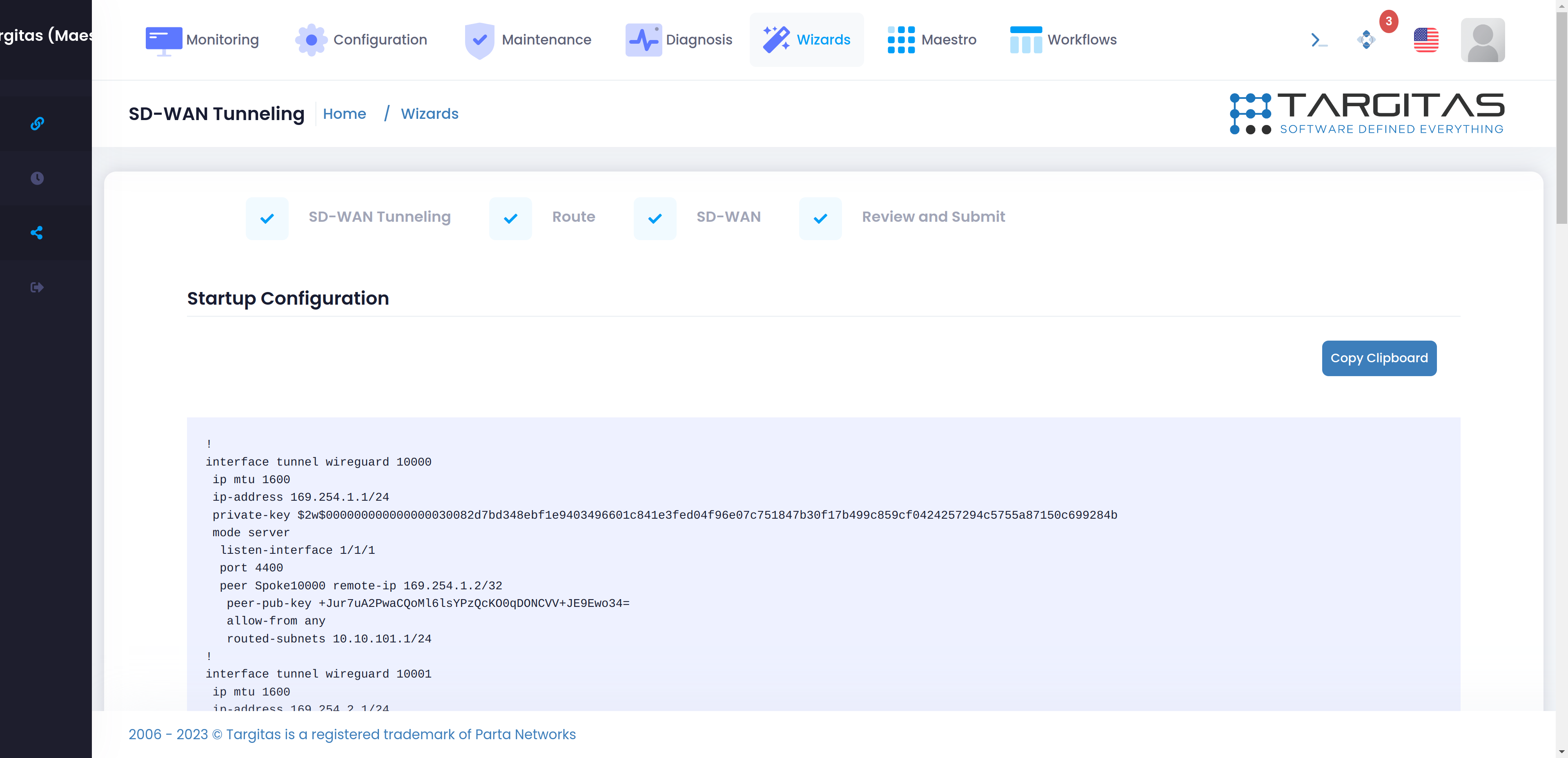Open the Maestro menu
The height and width of the screenshot is (758, 1568).
click(x=931, y=40)
